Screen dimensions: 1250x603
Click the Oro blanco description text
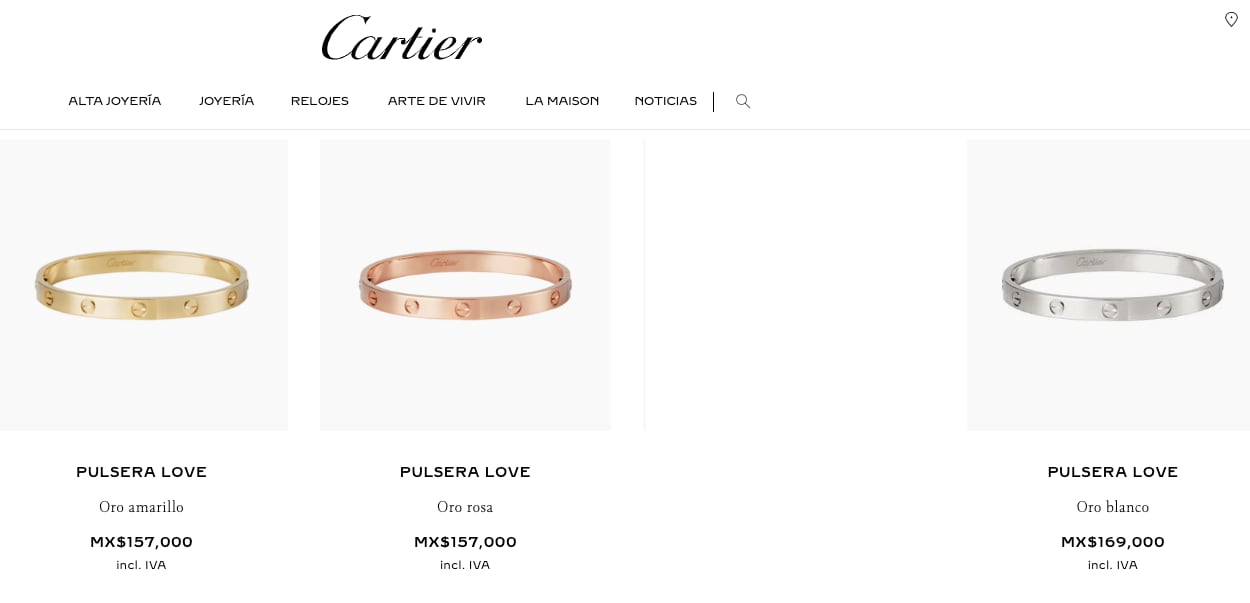1113,507
